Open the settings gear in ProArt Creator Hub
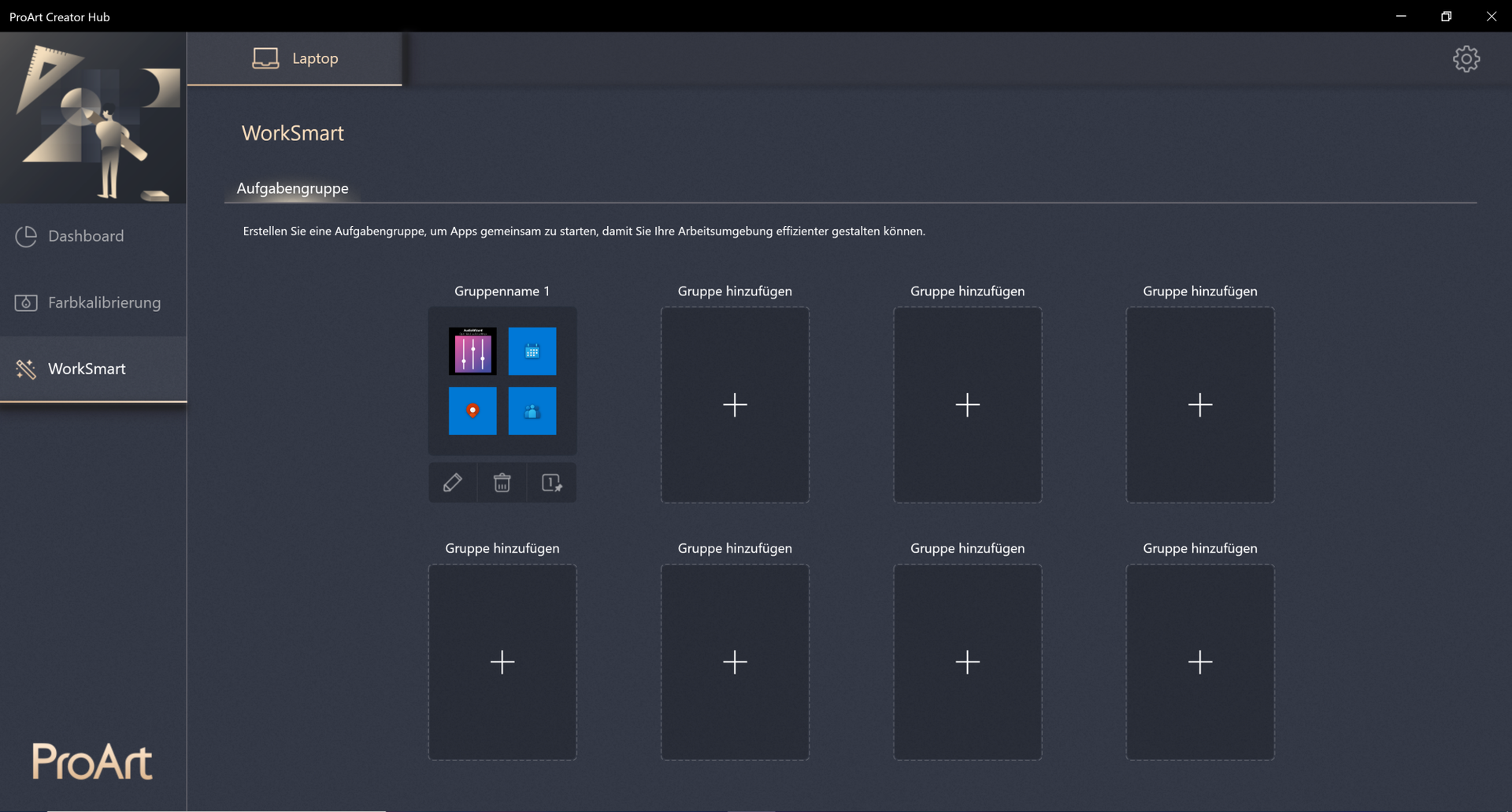This screenshot has height=812, width=1512. (1466, 59)
